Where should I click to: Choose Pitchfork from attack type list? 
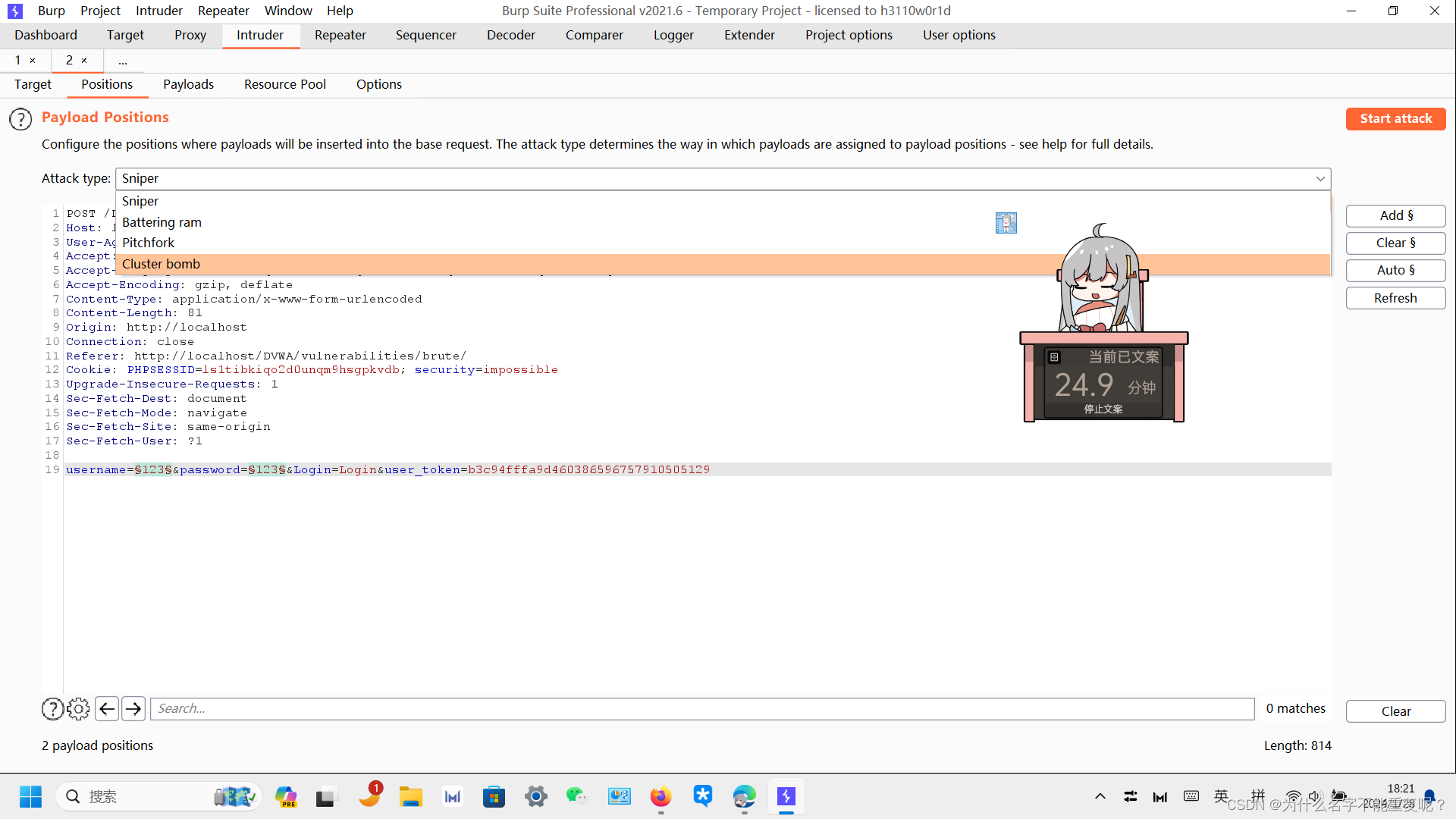coord(149,243)
